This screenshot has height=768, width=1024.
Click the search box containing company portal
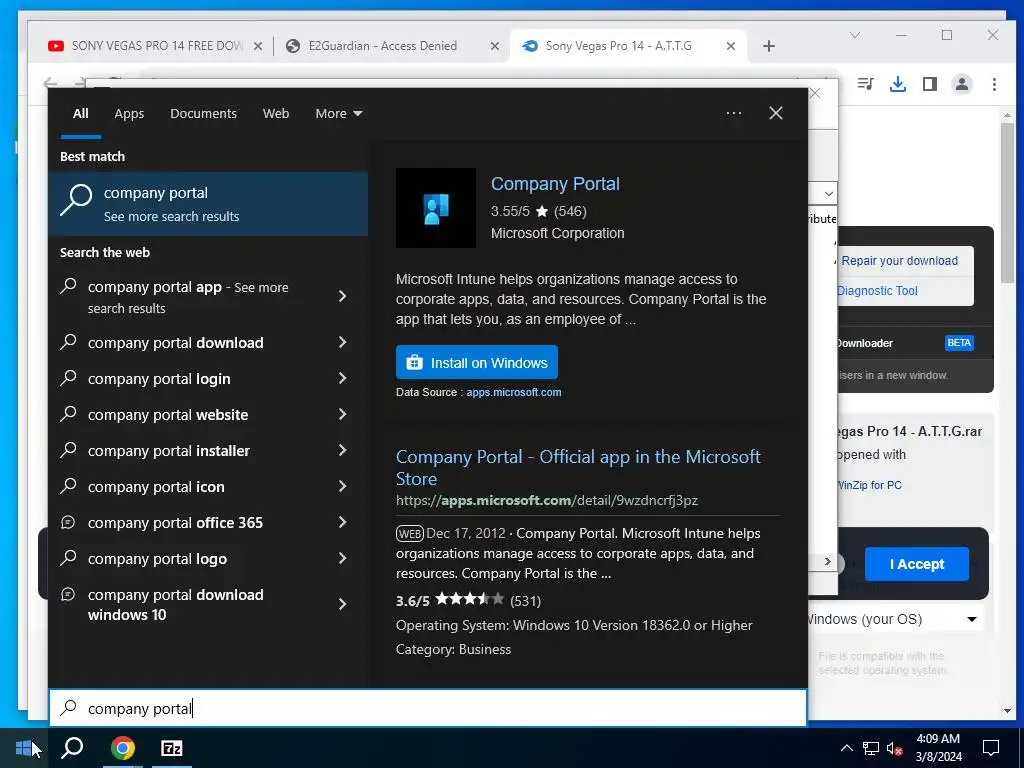428,708
